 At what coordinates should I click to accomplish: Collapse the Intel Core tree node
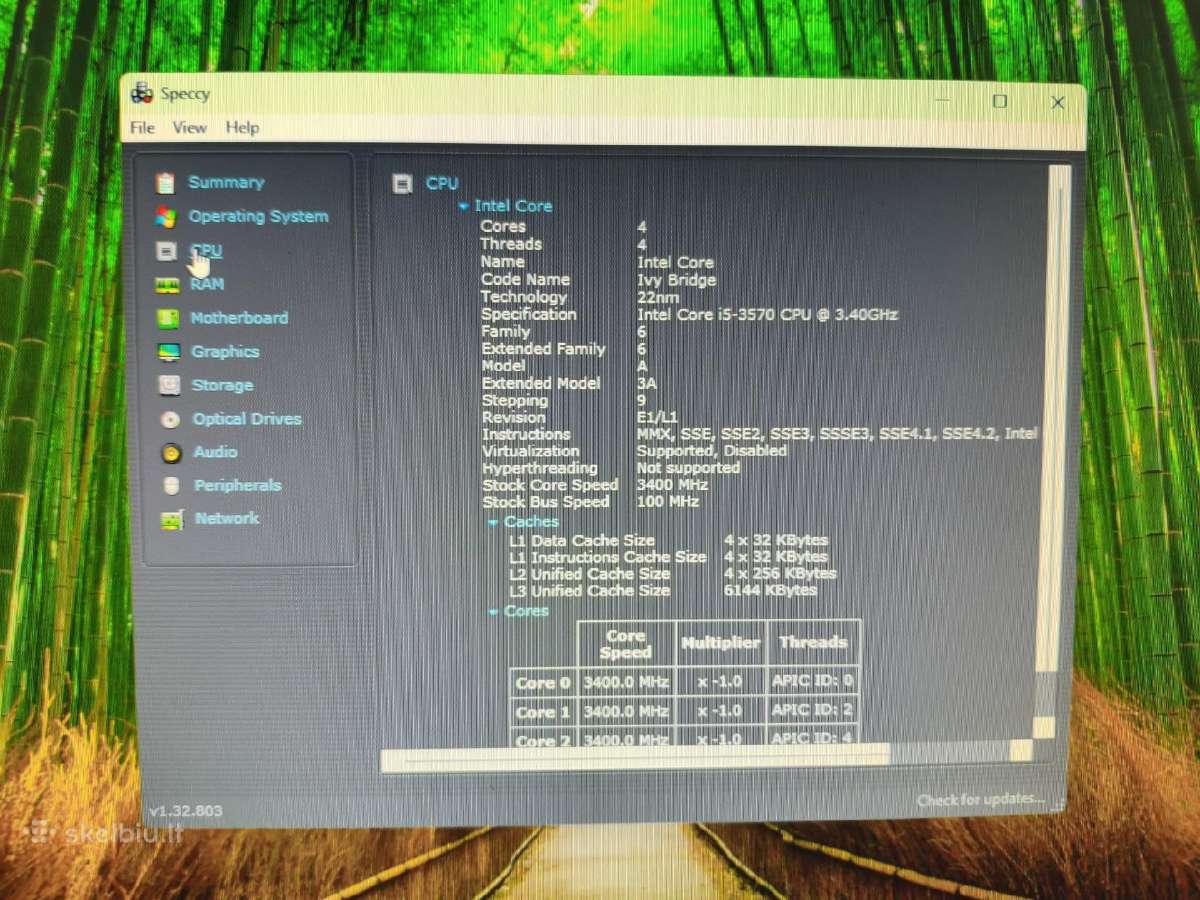pos(463,207)
